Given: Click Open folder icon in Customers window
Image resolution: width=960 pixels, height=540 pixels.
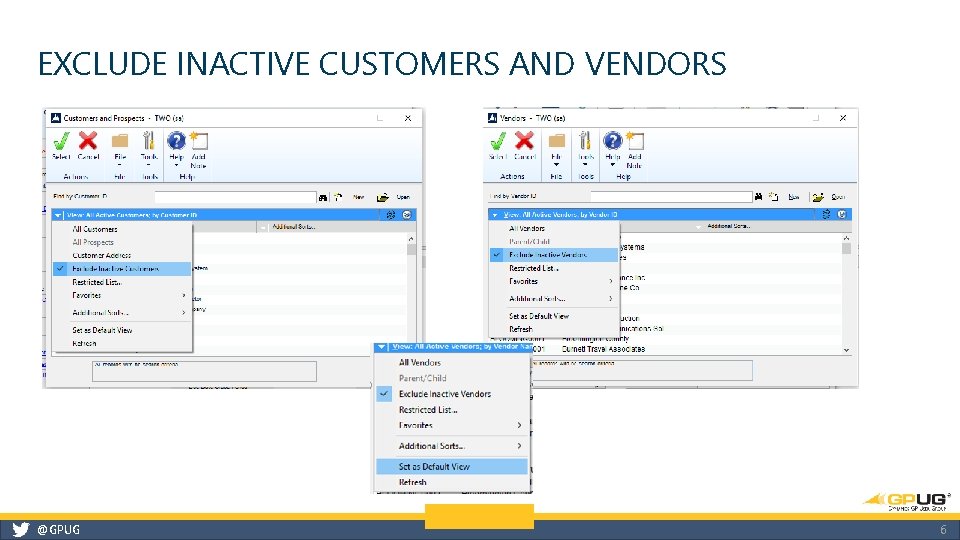Looking at the screenshot, I should pyautogui.click(x=383, y=197).
